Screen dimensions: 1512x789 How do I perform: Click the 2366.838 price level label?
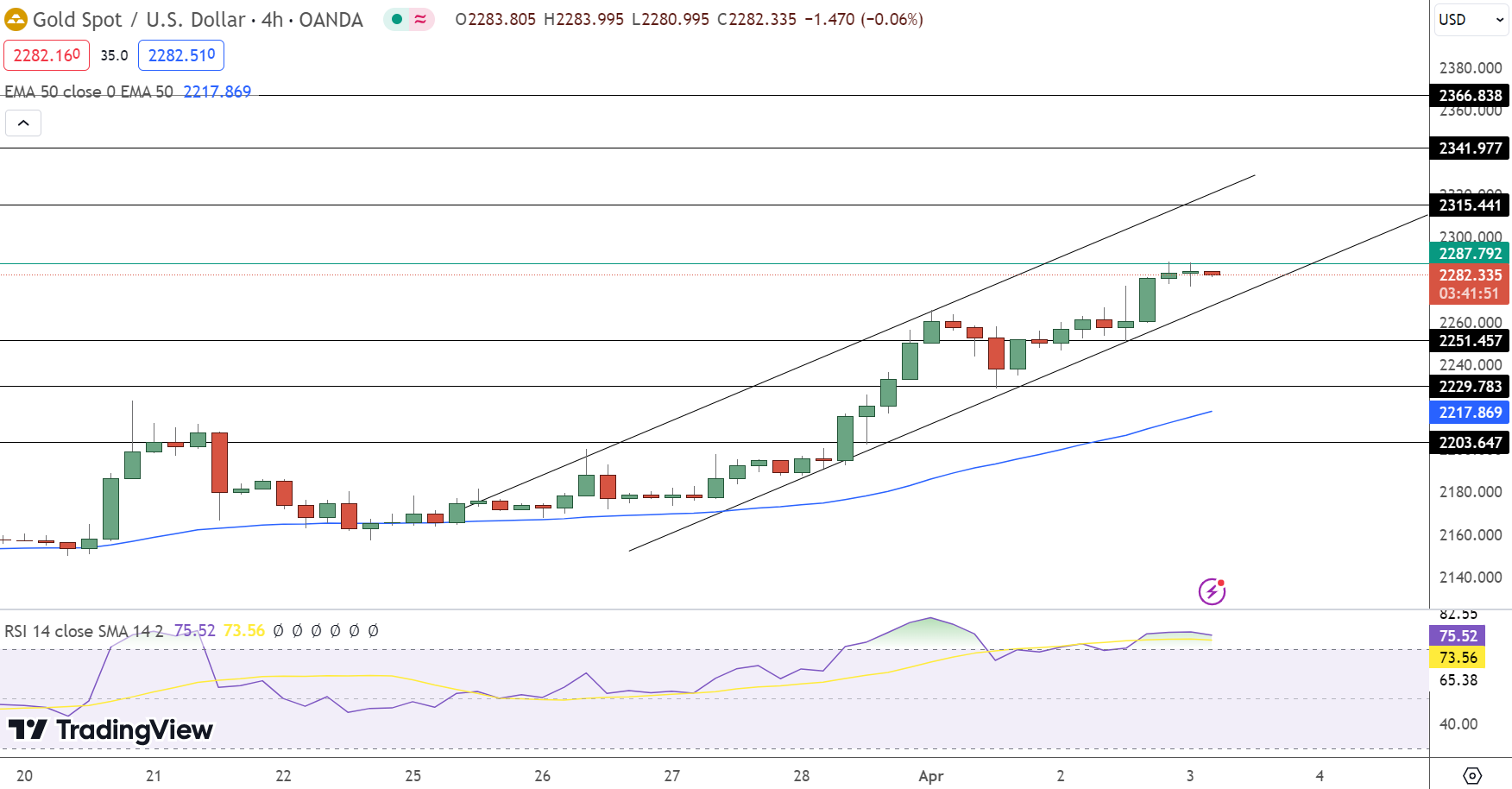[x=1470, y=96]
